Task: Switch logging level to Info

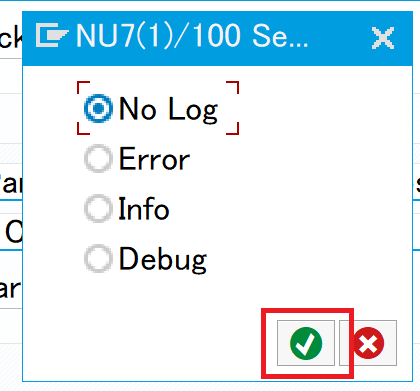Action: click(x=98, y=208)
